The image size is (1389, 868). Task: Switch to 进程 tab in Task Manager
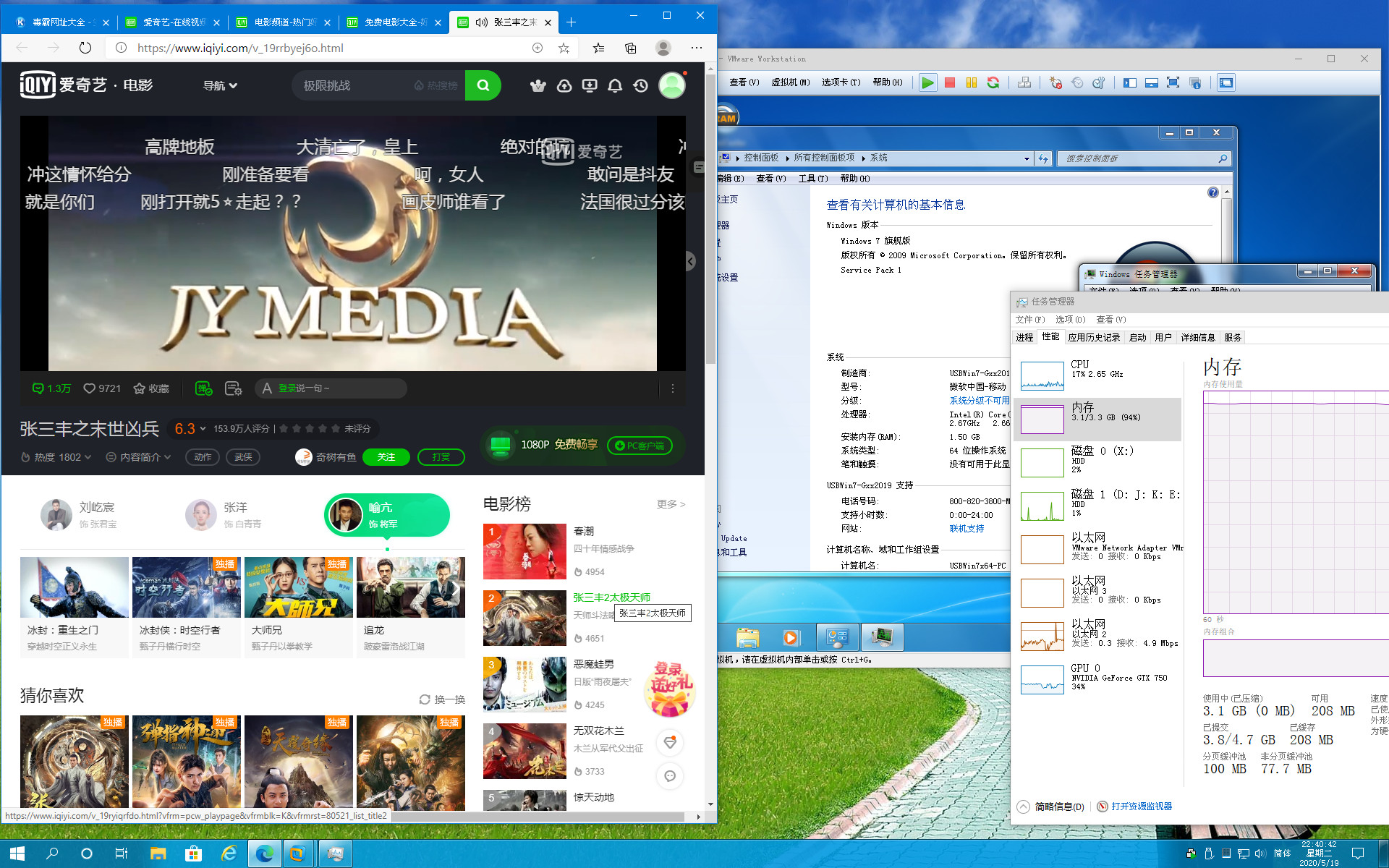click(x=1024, y=337)
